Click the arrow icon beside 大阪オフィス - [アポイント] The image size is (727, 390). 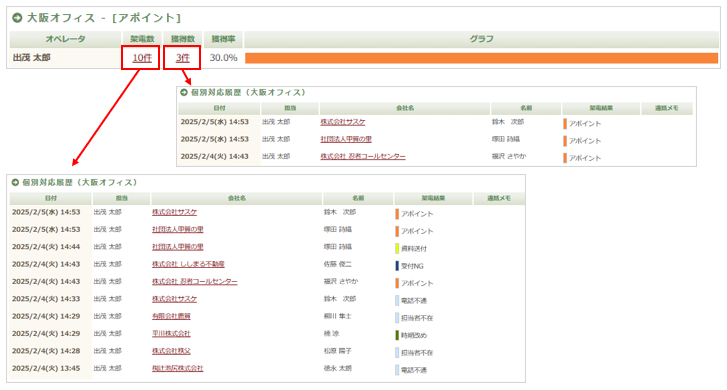[x=17, y=18]
